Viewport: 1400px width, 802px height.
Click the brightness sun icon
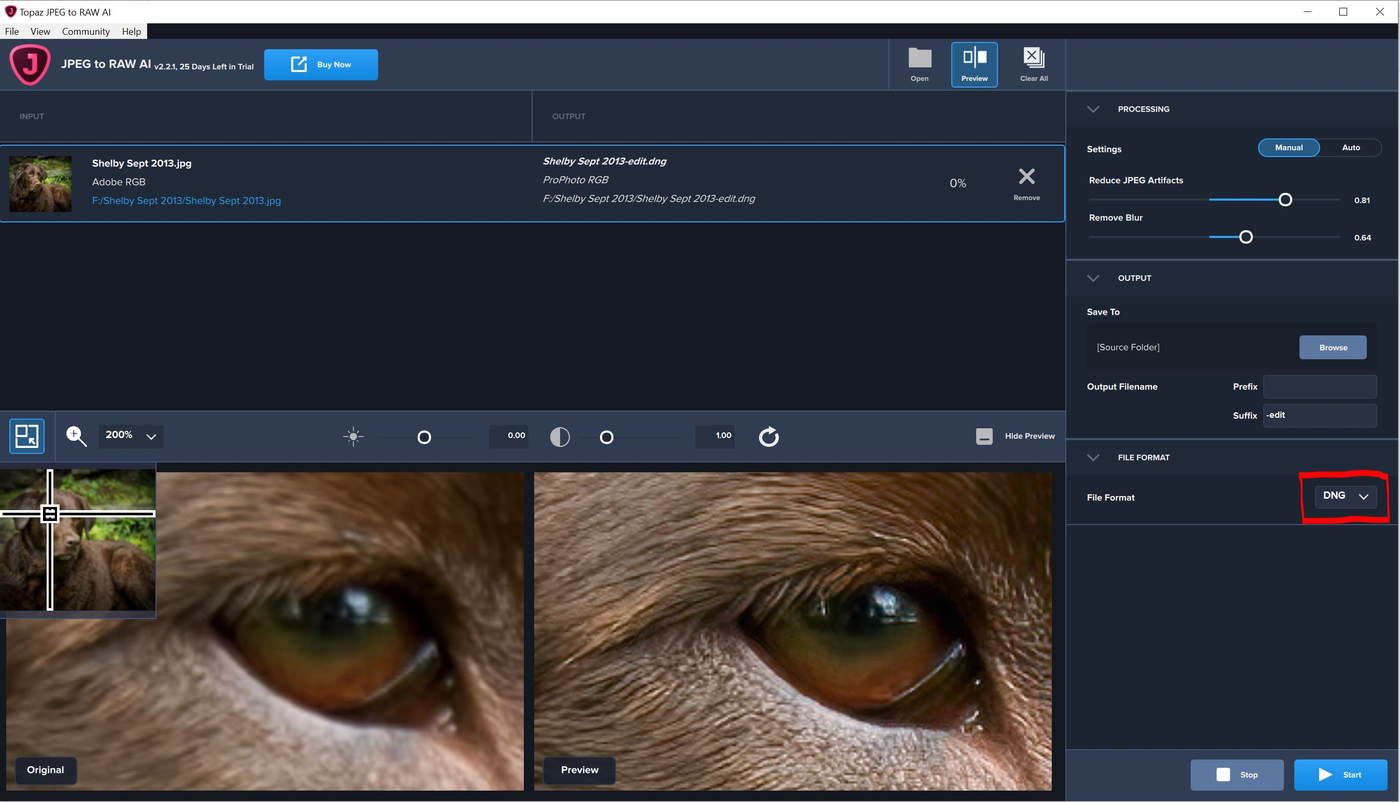click(352, 437)
